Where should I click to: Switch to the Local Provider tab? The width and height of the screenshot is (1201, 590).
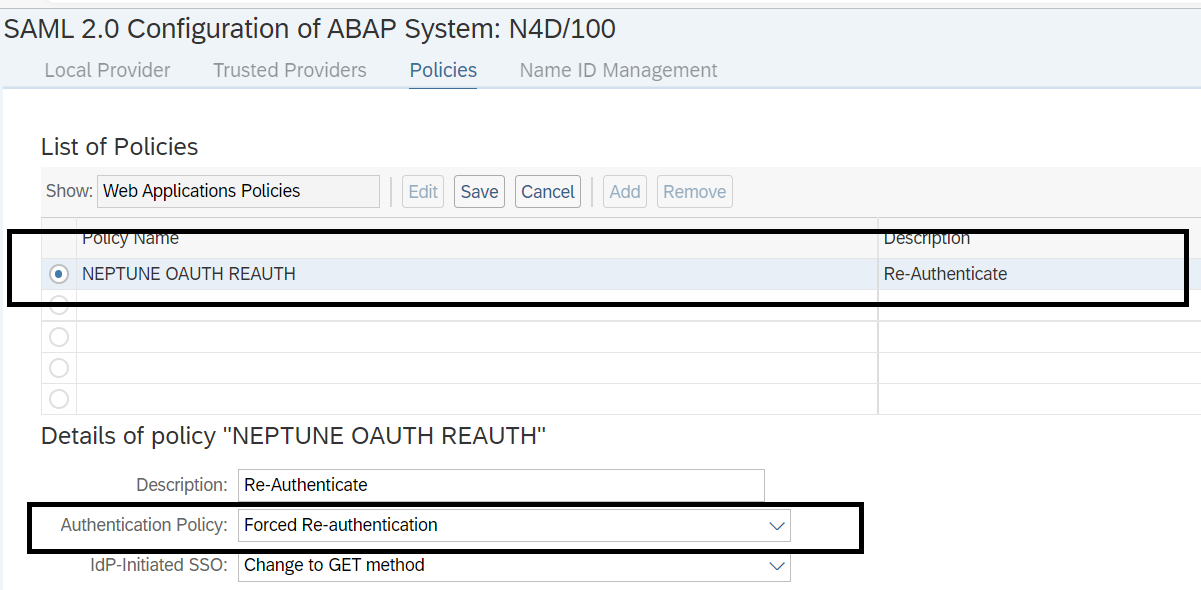tap(106, 70)
